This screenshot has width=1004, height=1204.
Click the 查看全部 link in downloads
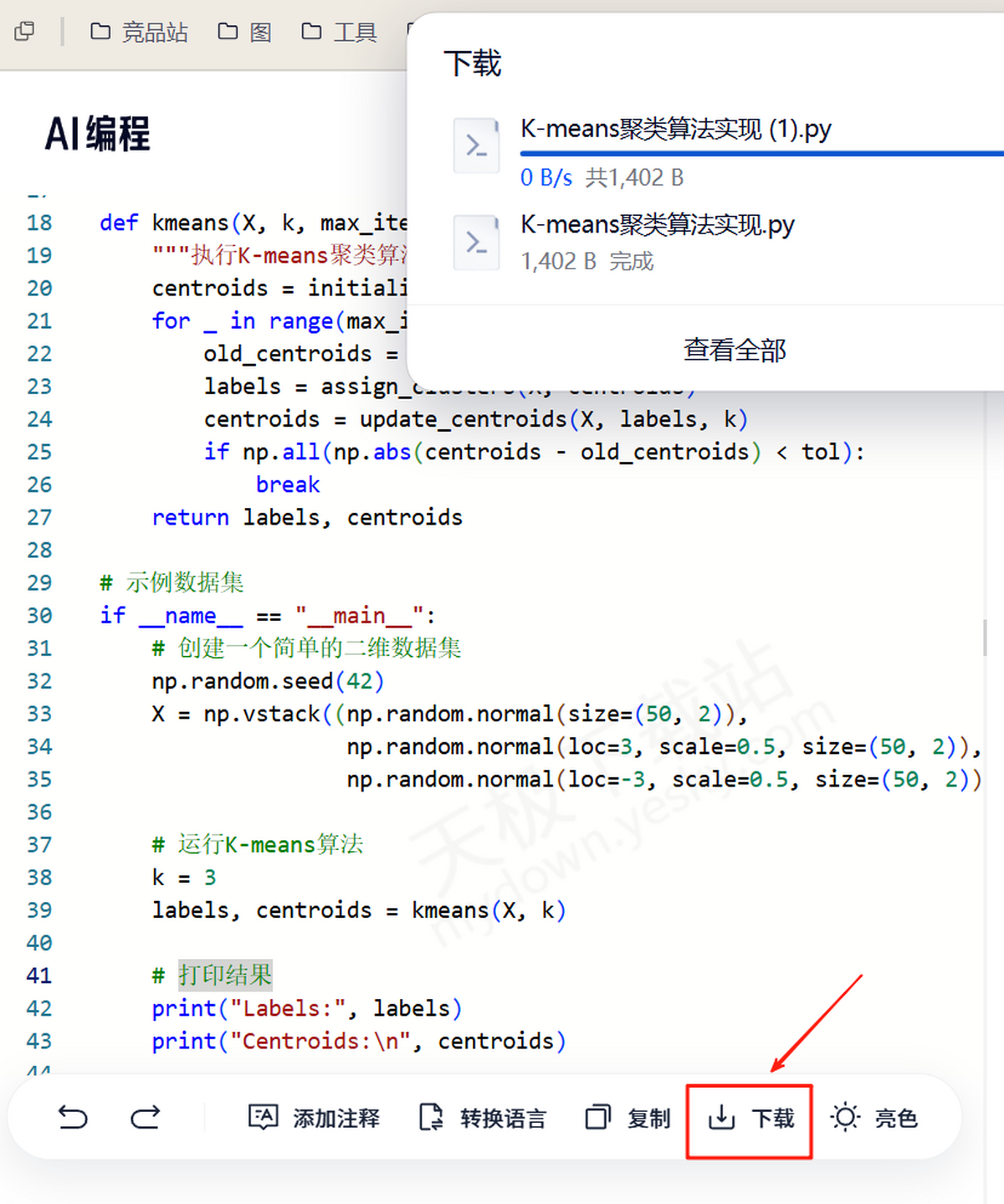(735, 350)
